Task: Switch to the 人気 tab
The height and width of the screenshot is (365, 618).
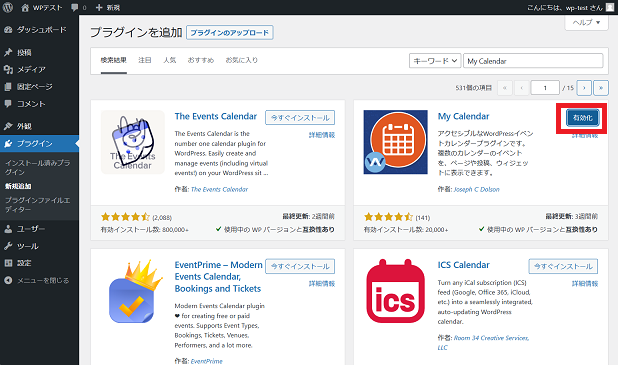Action: (x=169, y=60)
